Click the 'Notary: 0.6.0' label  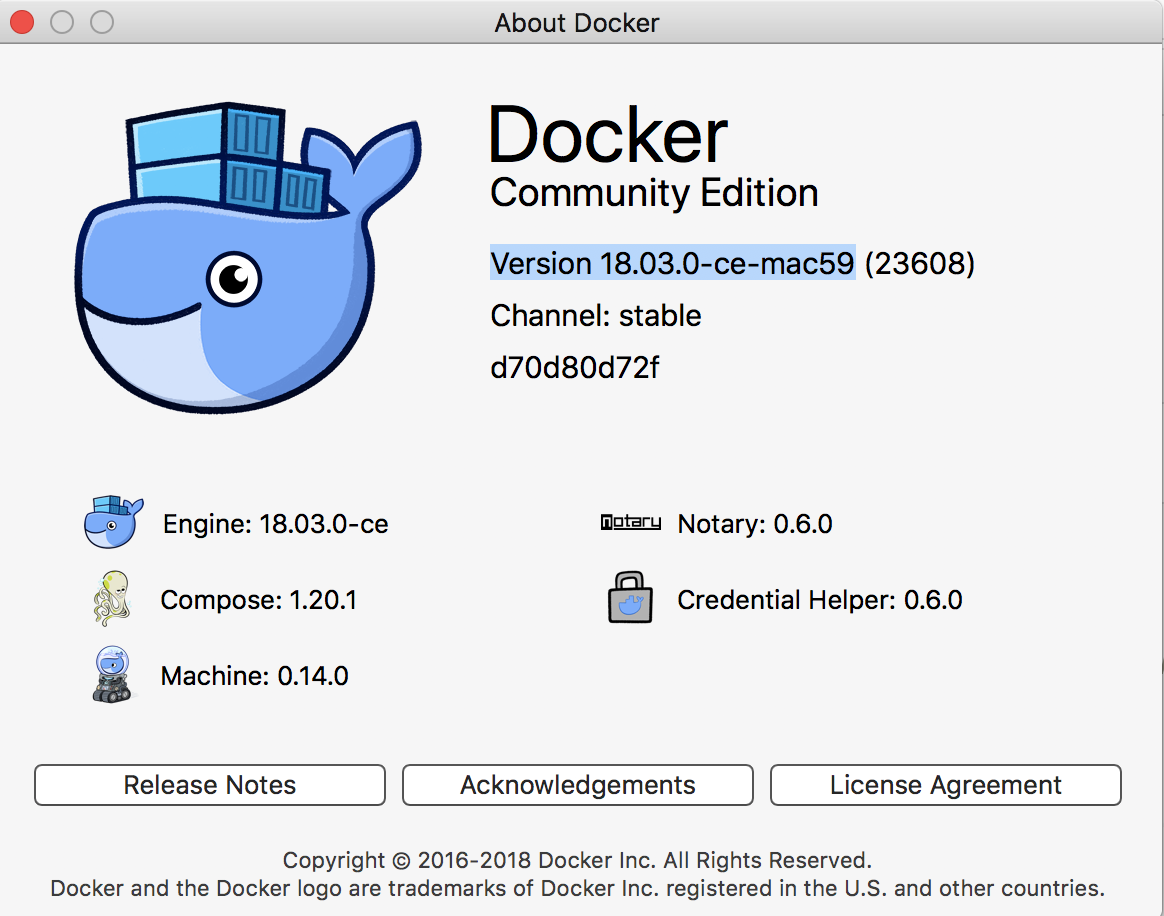point(755,524)
